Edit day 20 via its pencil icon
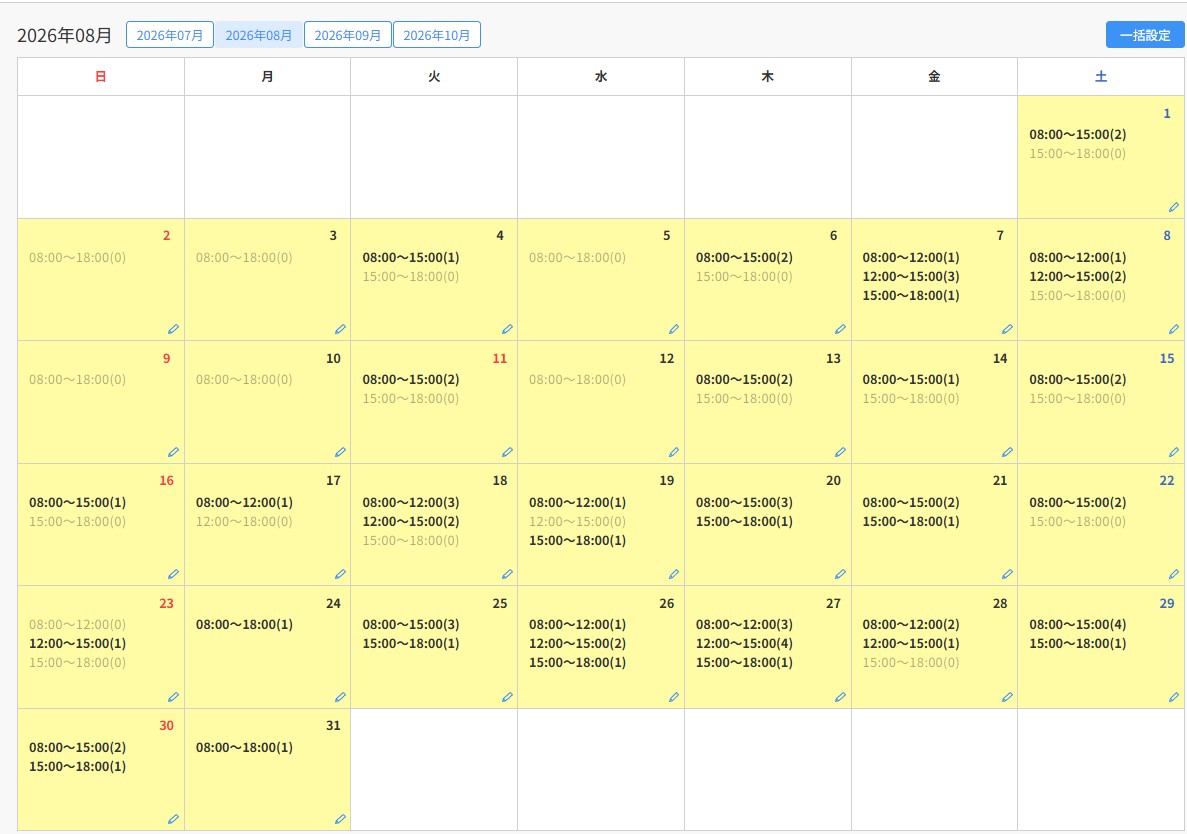The width and height of the screenshot is (1187, 834). tap(840, 574)
